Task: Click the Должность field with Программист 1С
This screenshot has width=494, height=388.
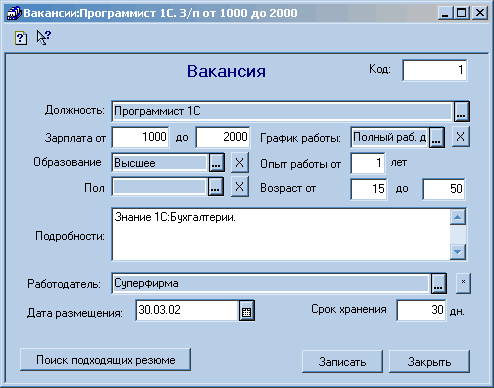Action: (282, 111)
